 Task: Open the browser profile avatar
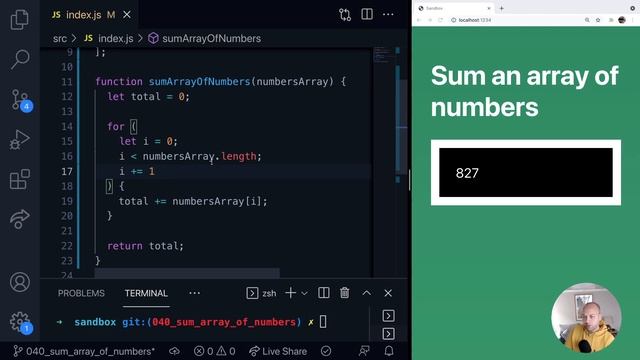(622, 20)
